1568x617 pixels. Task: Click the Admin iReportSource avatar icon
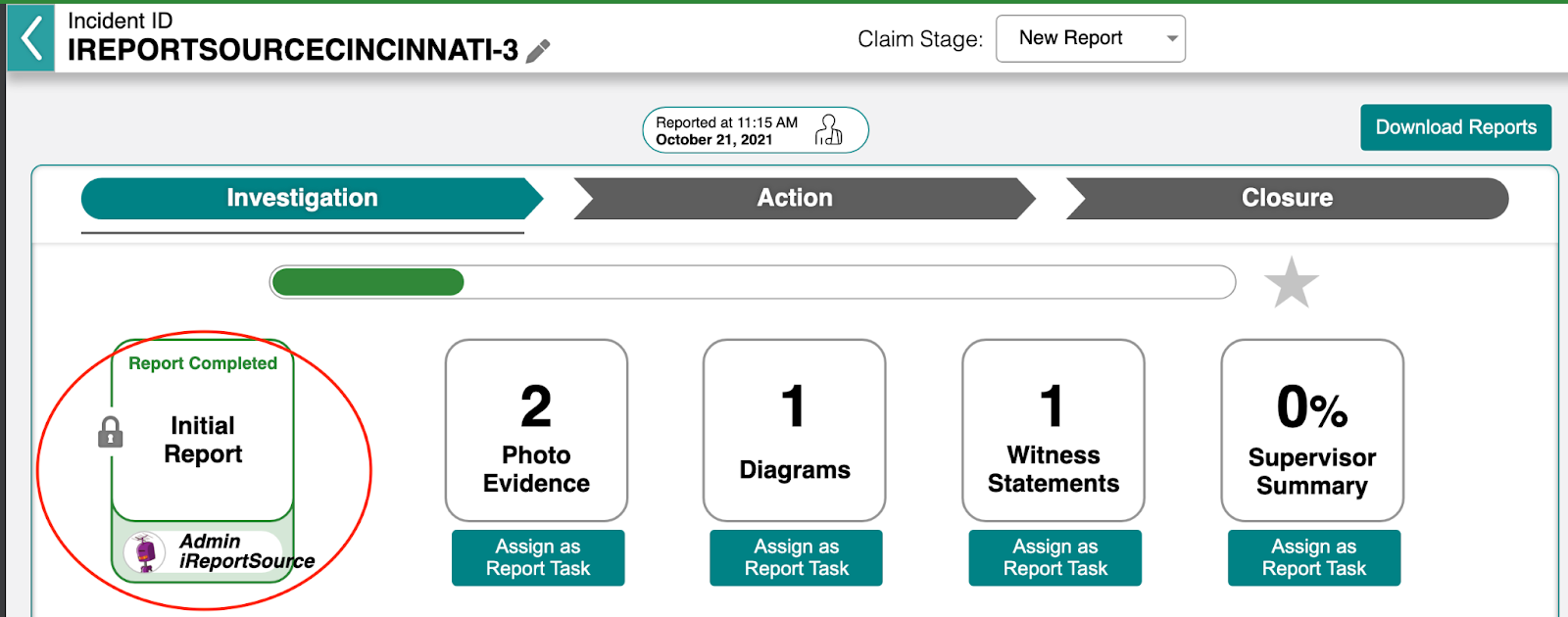pyautogui.click(x=145, y=552)
